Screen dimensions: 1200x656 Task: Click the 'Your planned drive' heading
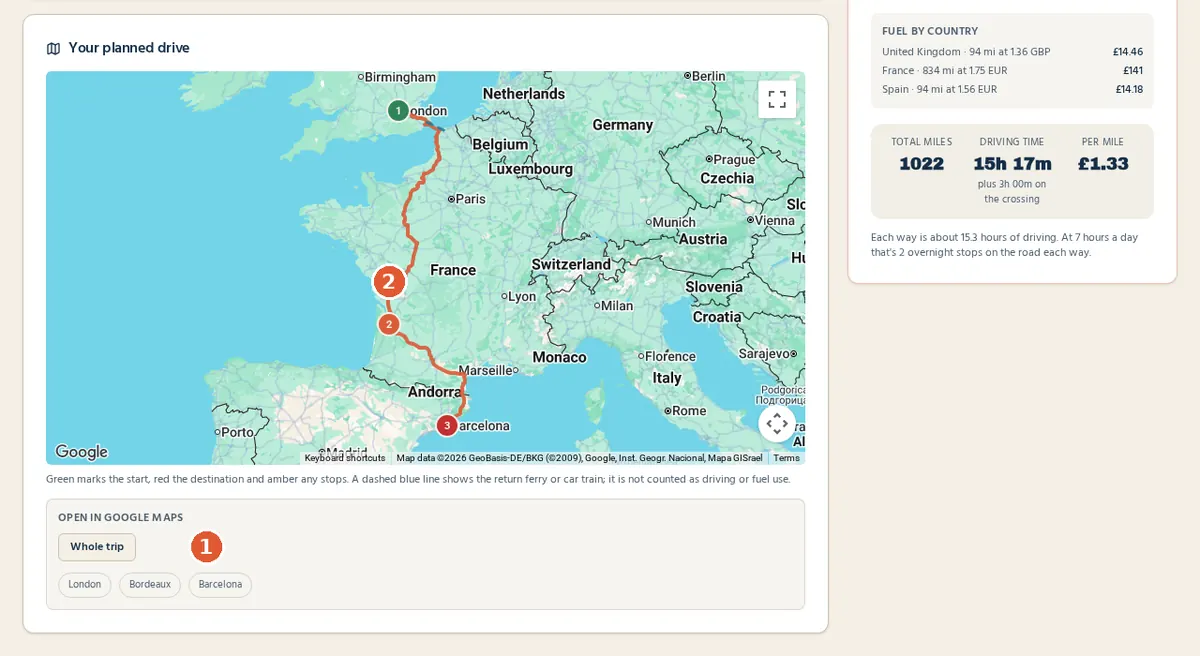[129, 48]
